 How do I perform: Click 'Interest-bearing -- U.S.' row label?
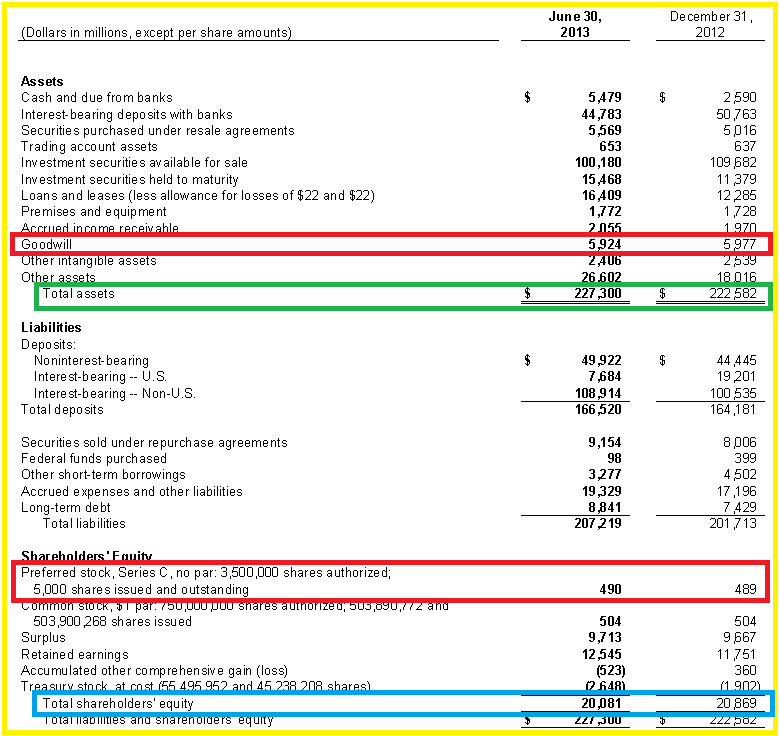pyautogui.click(x=100, y=376)
